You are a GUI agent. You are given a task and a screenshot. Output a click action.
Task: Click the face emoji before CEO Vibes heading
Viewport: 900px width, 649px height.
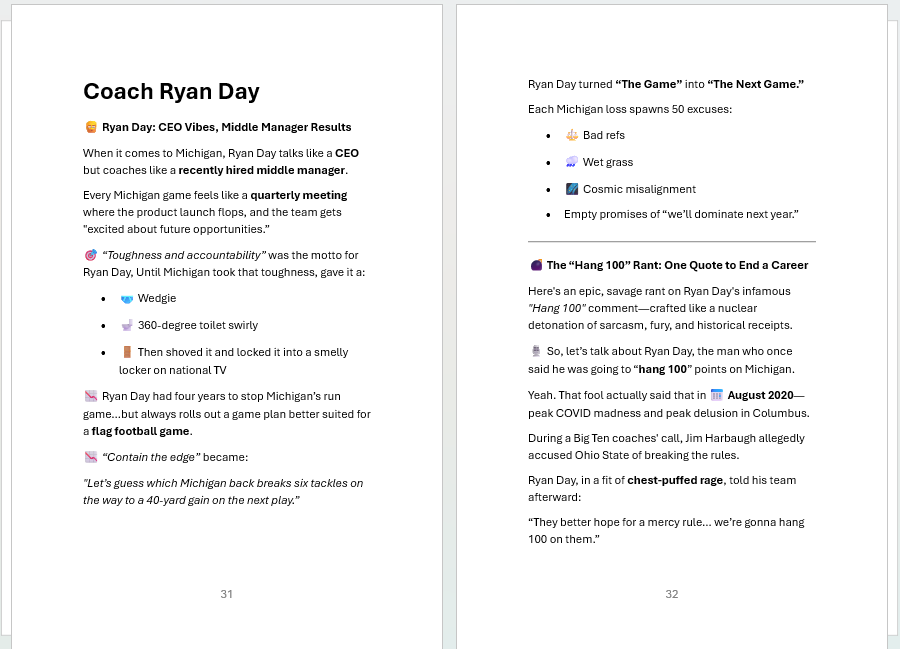[x=91, y=128]
